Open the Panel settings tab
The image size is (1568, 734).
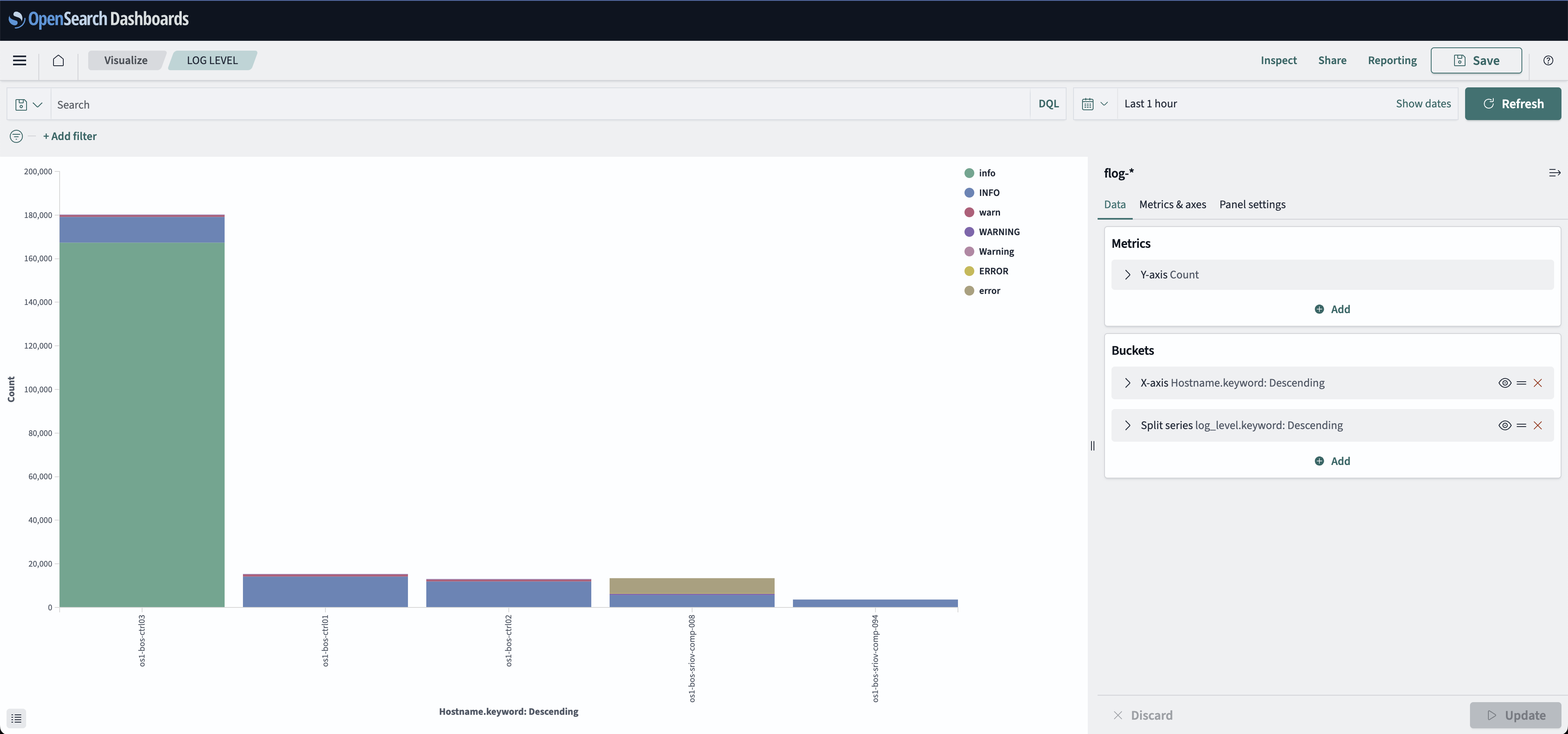[1252, 205]
